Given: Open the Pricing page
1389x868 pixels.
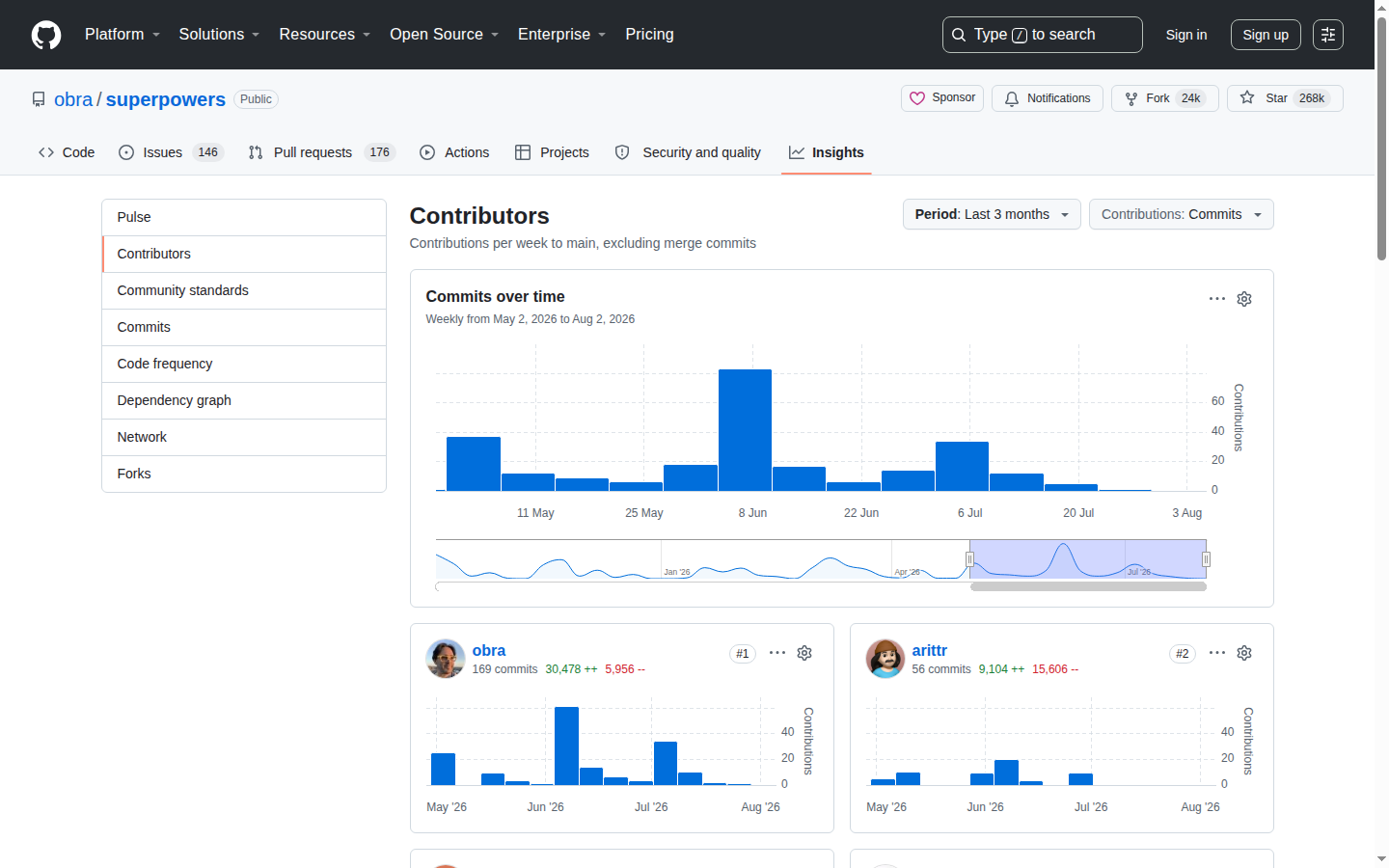Looking at the screenshot, I should [650, 35].
